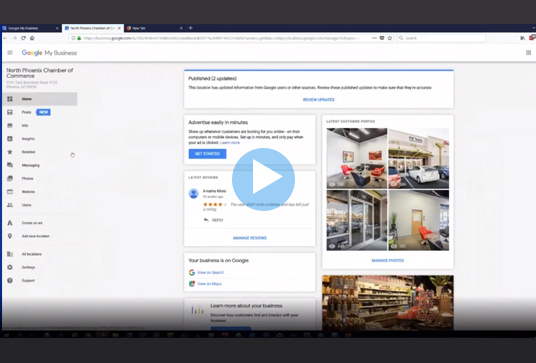Open the glass entrance door photo thumbnail
The width and height of the screenshot is (536, 363).
357,220
